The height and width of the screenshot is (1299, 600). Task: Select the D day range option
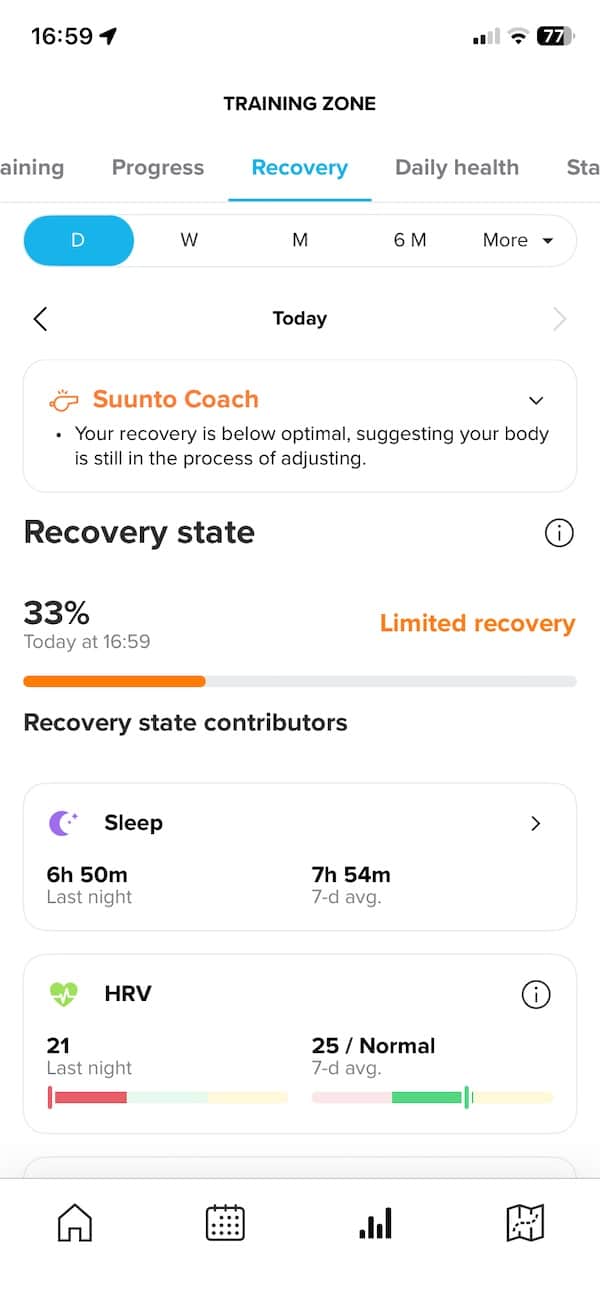click(x=78, y=240)
